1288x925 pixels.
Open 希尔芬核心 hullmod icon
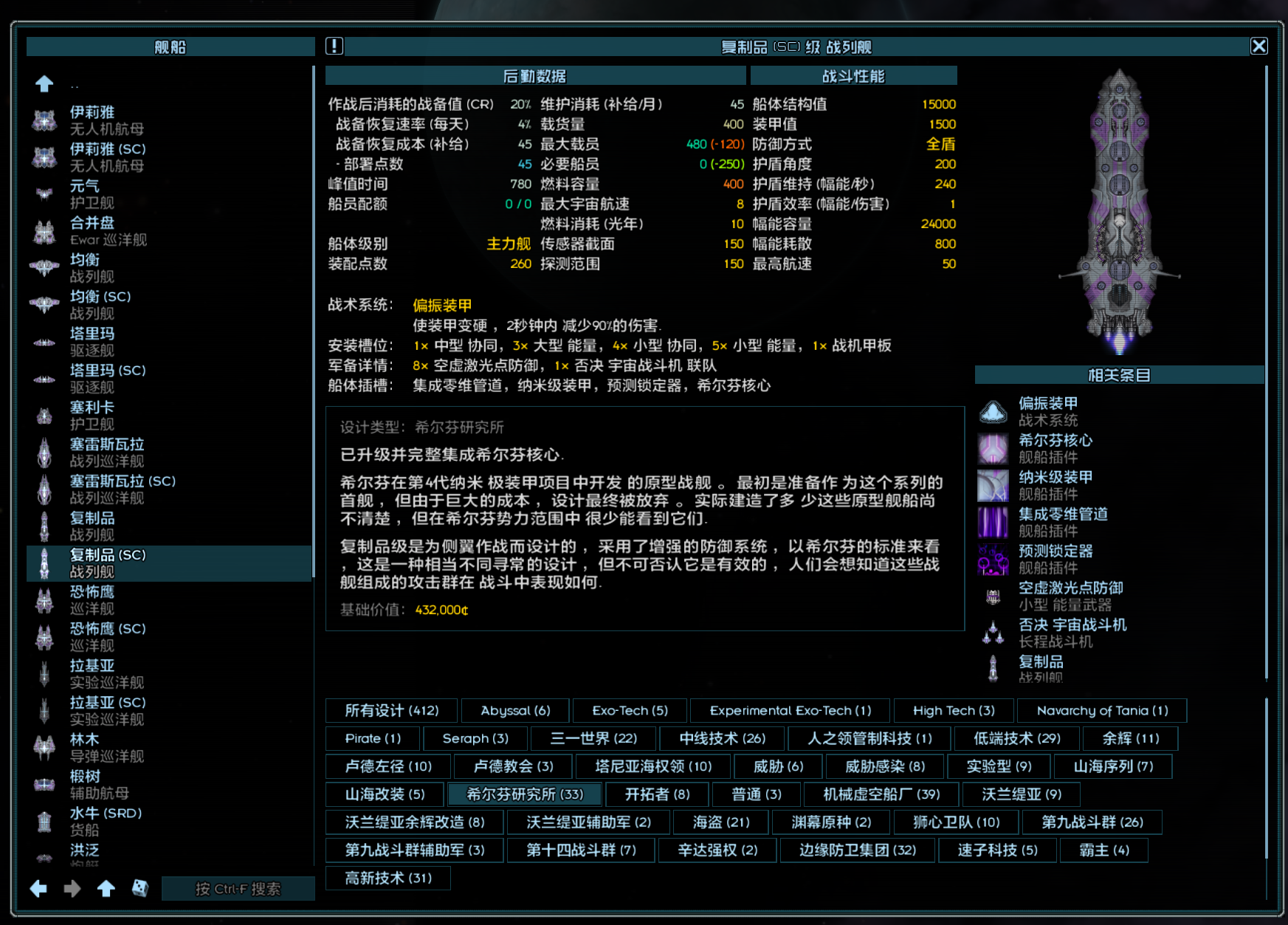[993, 449]
